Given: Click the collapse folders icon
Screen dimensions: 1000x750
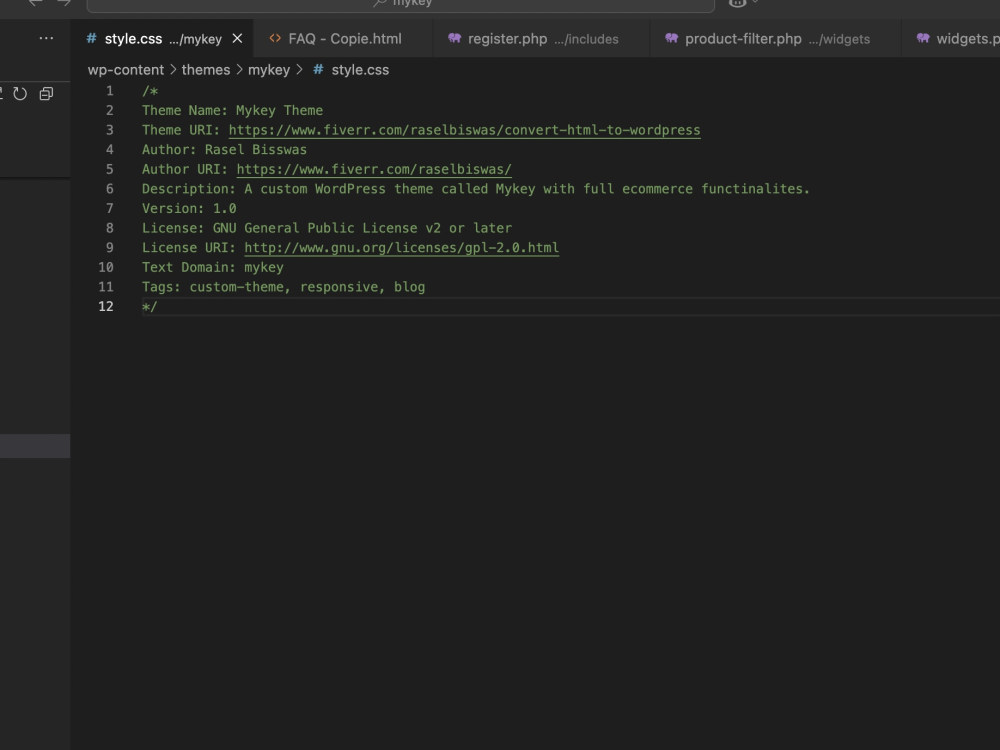Looking at the screenshot, I should point(46,94).
